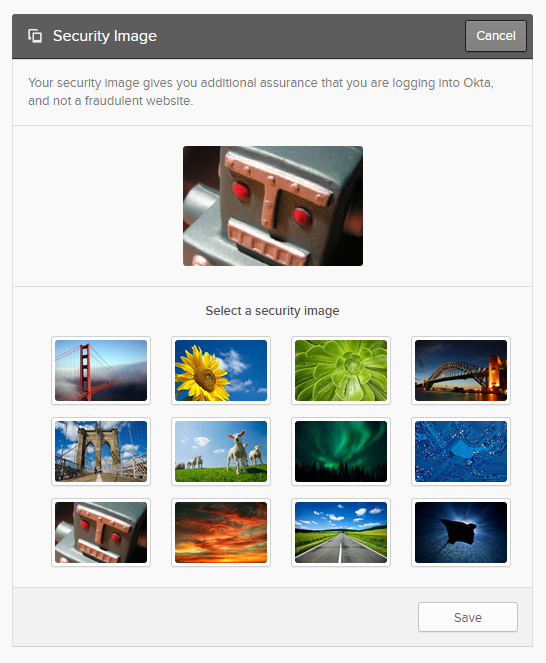
Task: Choose the Brooklyn Bridge image
Action: point(101,451)
